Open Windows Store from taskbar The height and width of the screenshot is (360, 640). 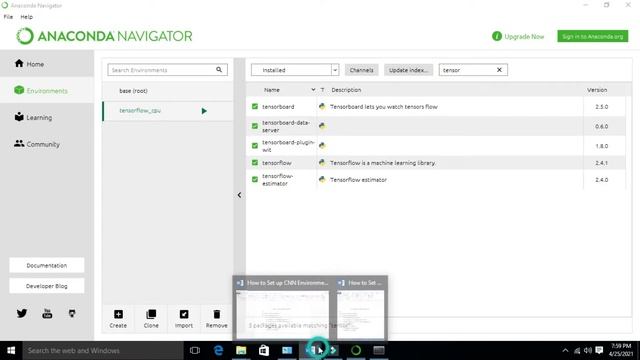click(264, 351)
